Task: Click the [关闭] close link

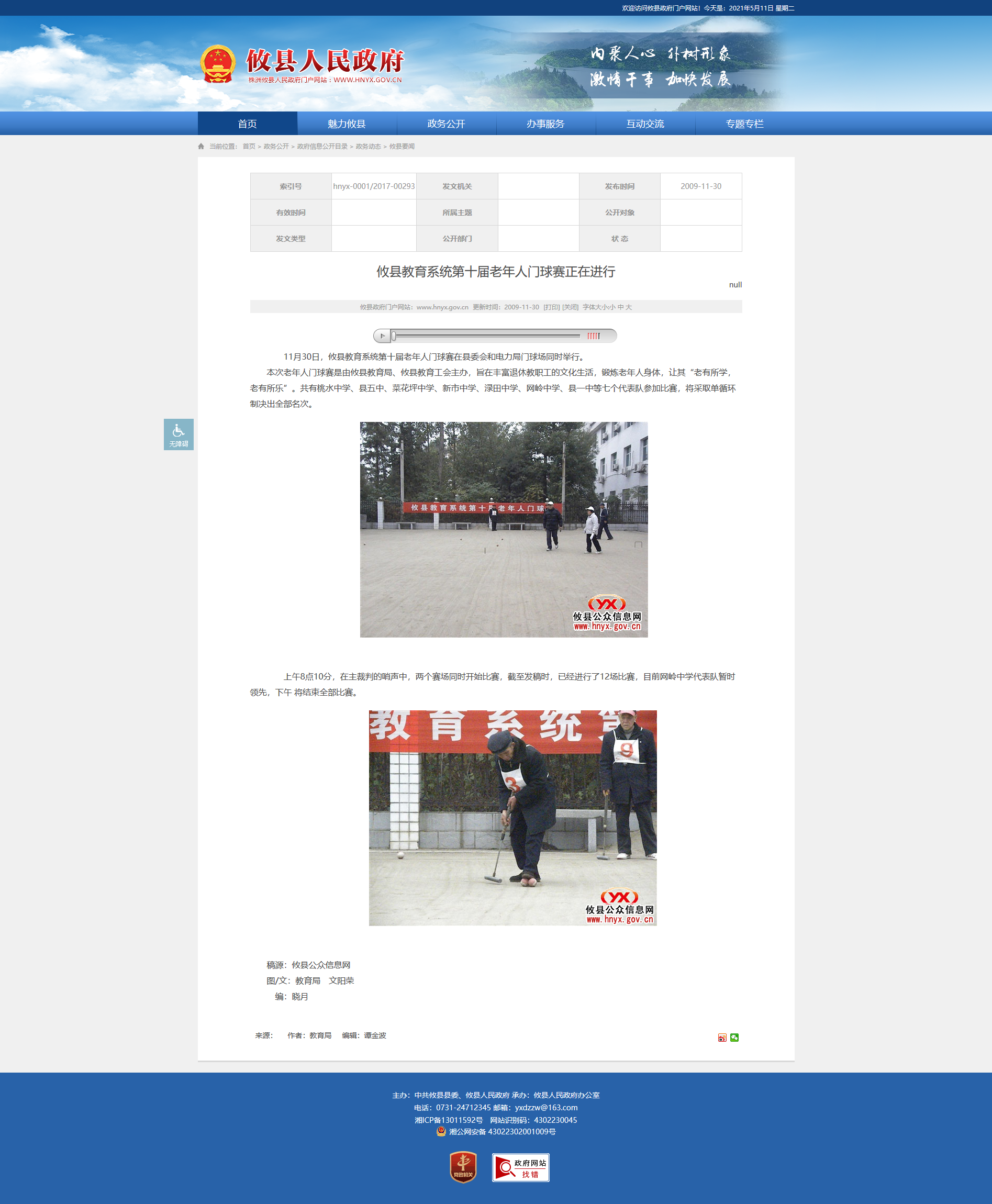Action: 570,307
